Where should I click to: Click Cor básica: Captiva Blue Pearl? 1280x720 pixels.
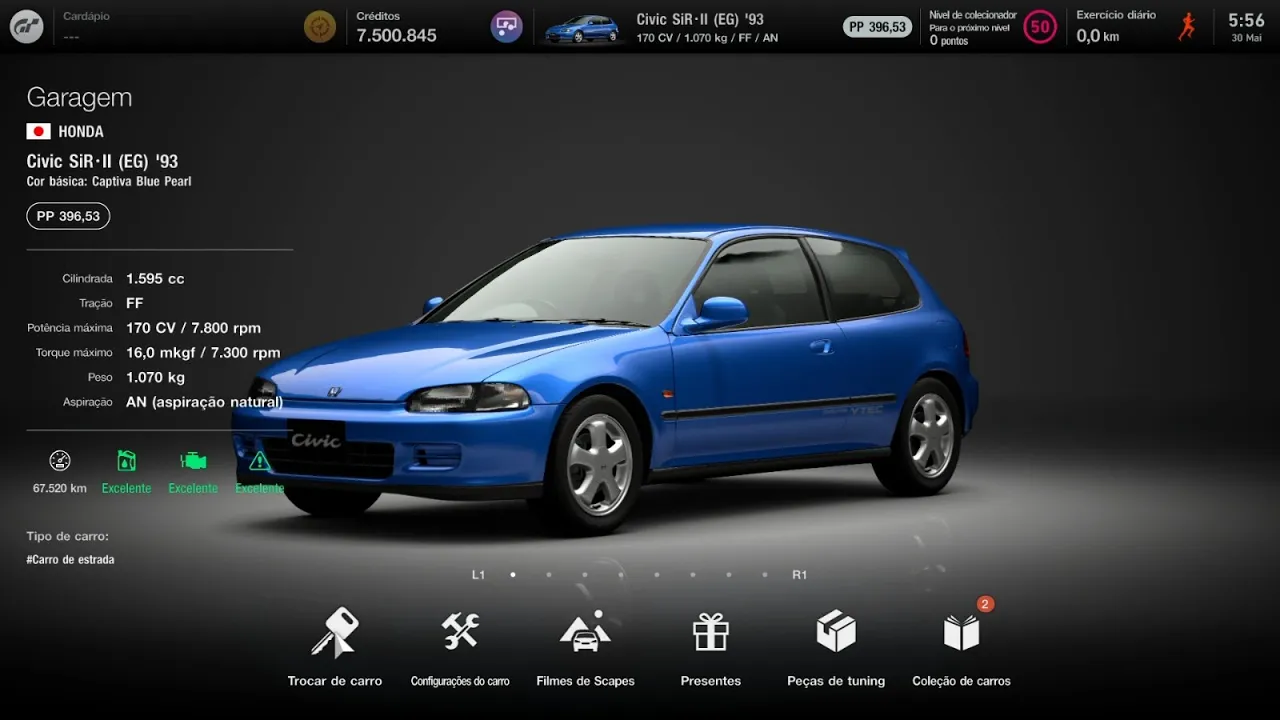(109, 182)
